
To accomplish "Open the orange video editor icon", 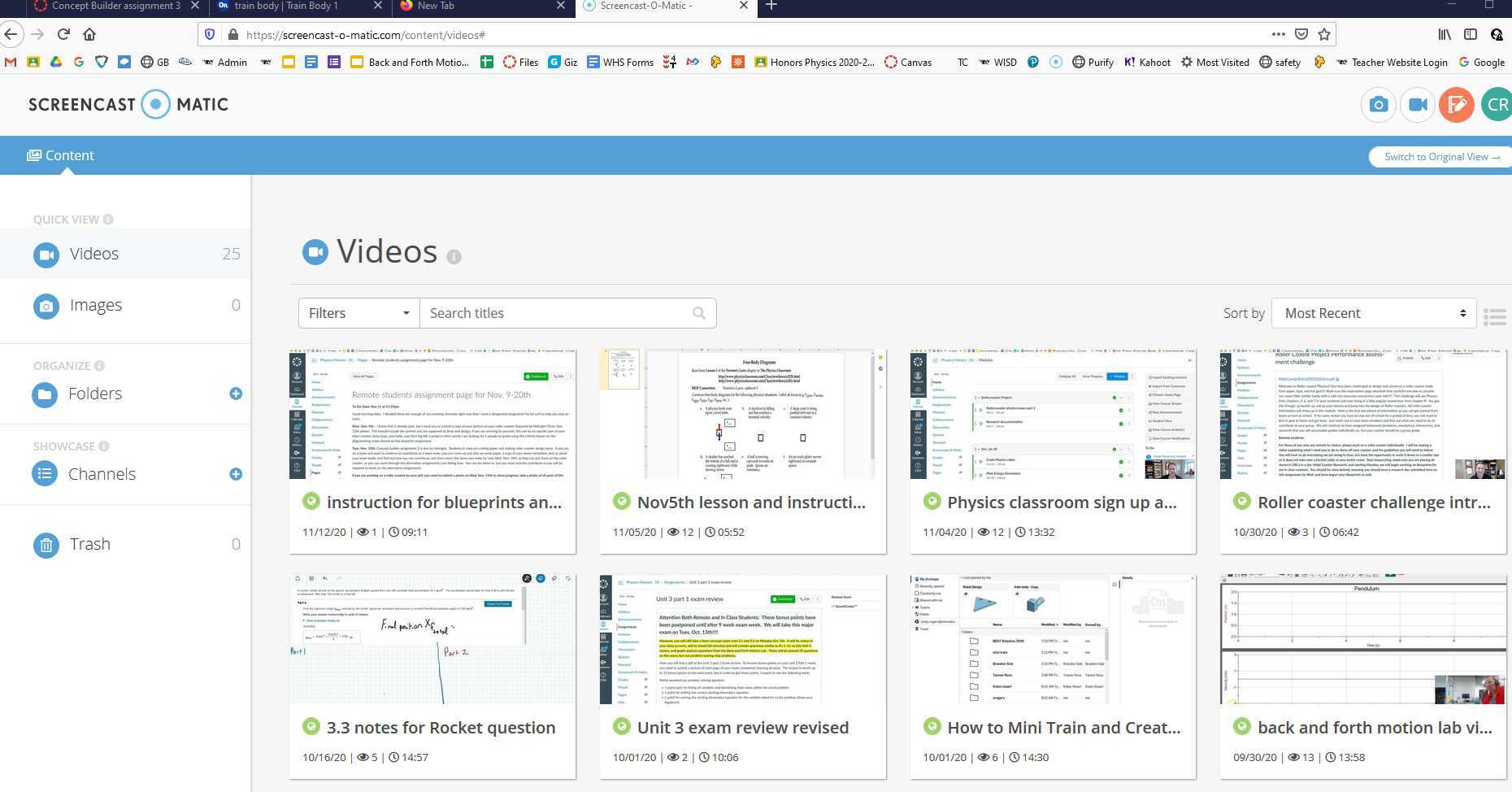I will coord(1456,105).
